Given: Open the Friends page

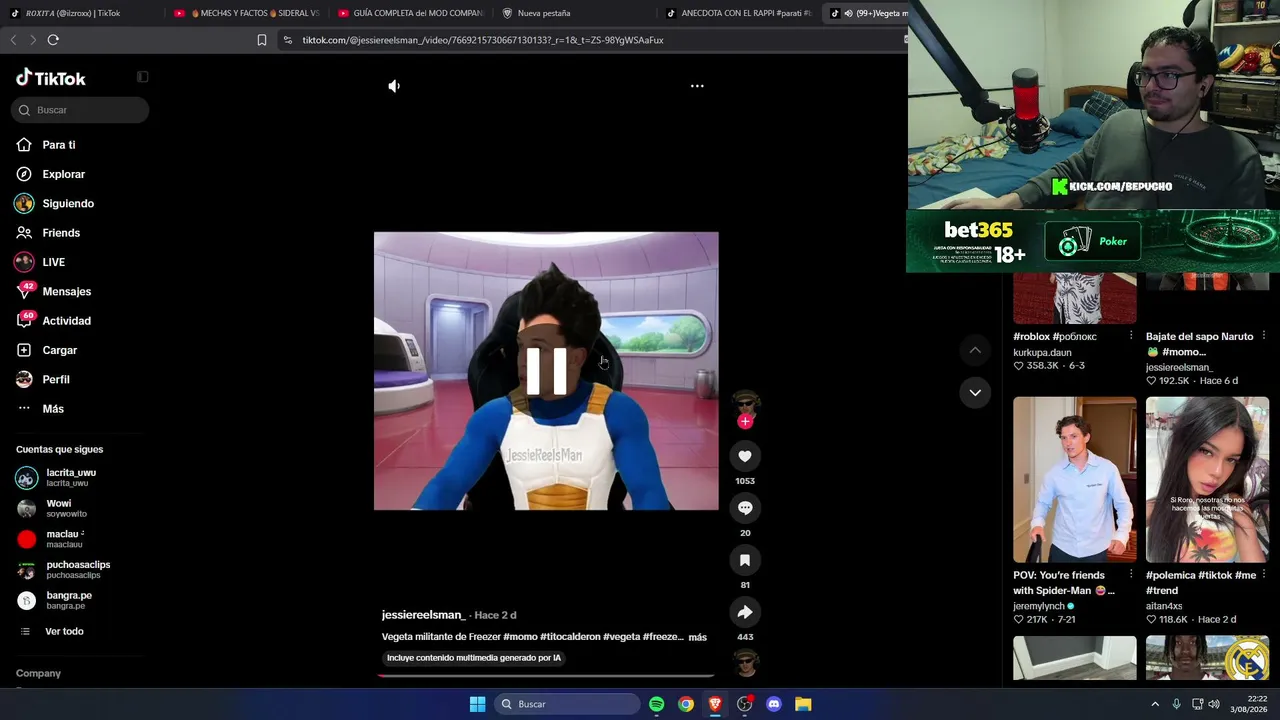Looking at the screenshot, I should tap(61, 233).
